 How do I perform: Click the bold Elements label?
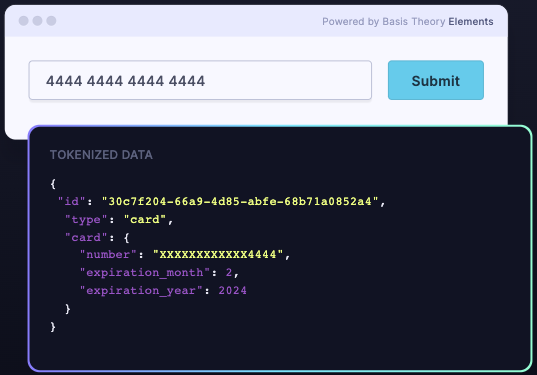tap(471, 22)
